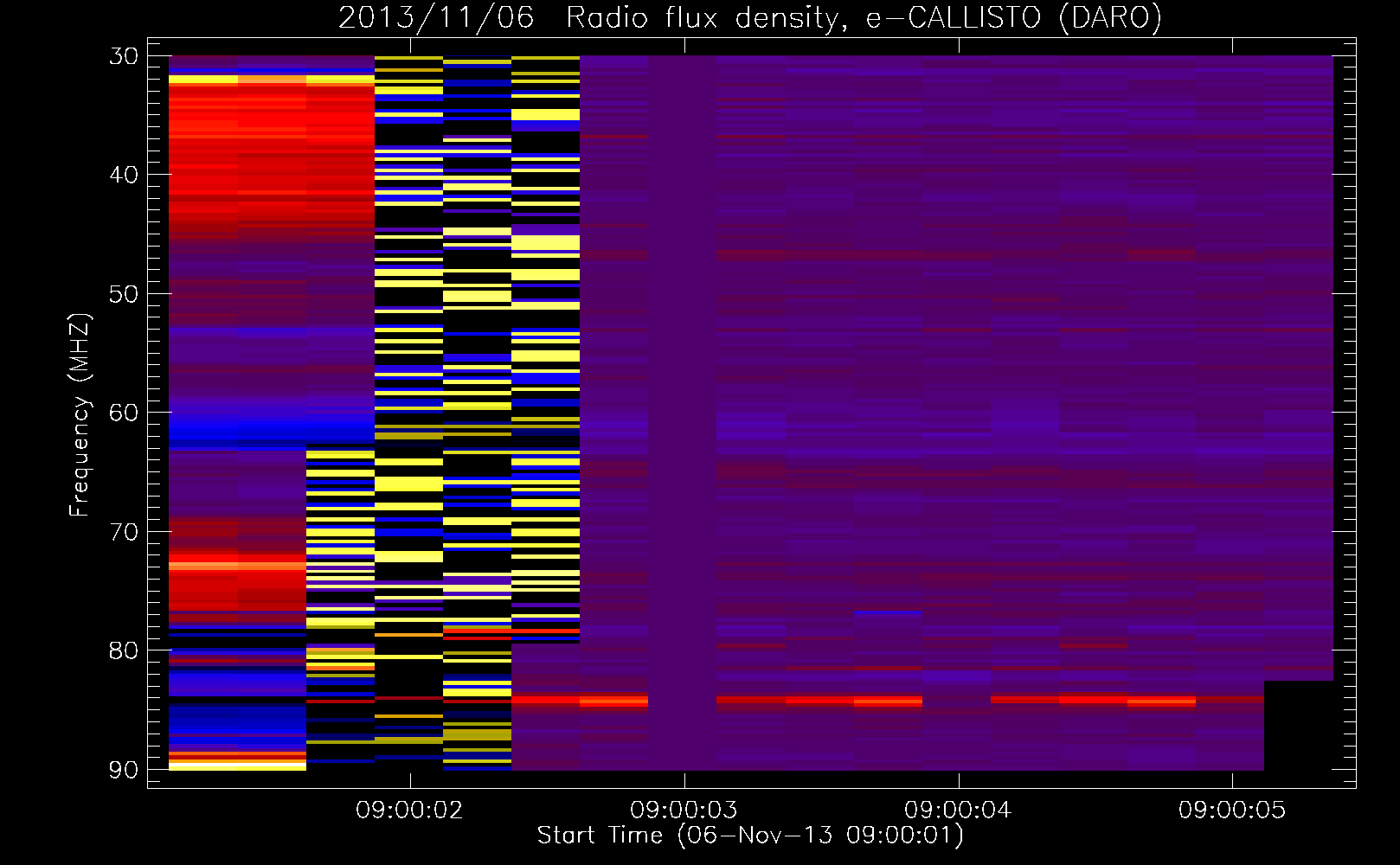Click the frequency tick label '80'
Image resolution: width=1400 pixels, height=865 pixels.
click(124, 650)
